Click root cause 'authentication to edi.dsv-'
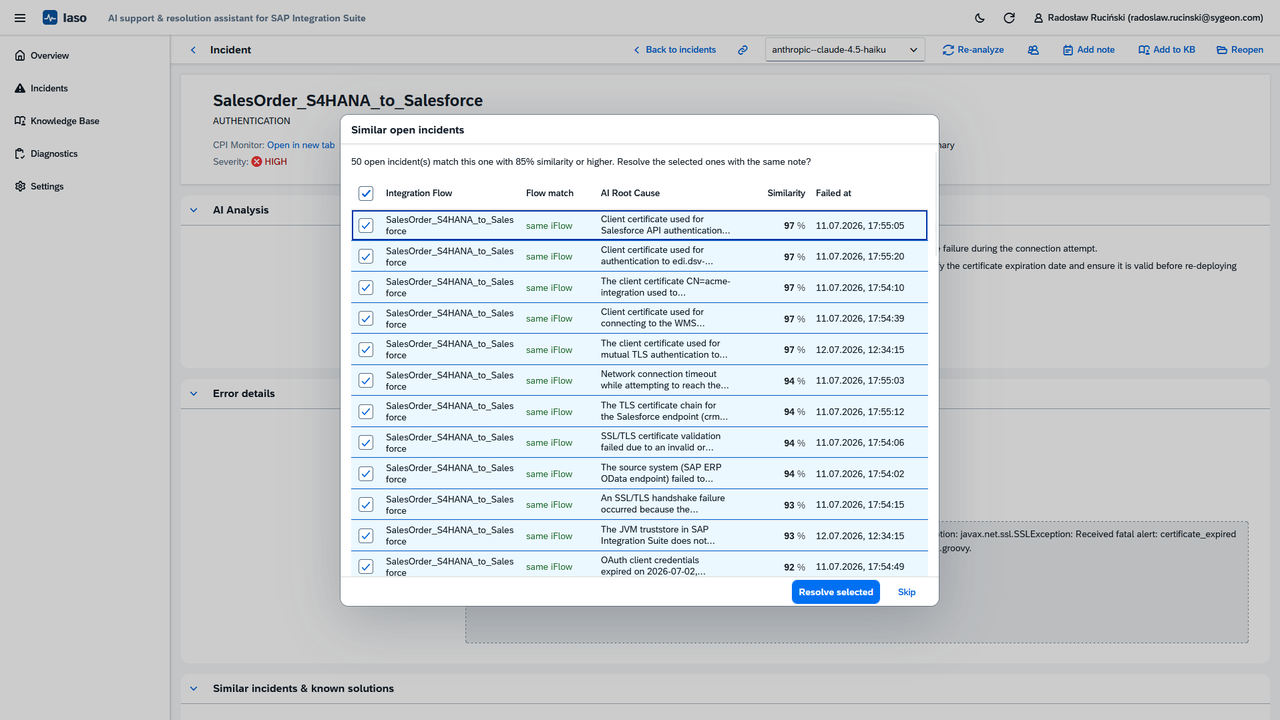Viewport: 1280px width, 720px height. coord(657,256)
